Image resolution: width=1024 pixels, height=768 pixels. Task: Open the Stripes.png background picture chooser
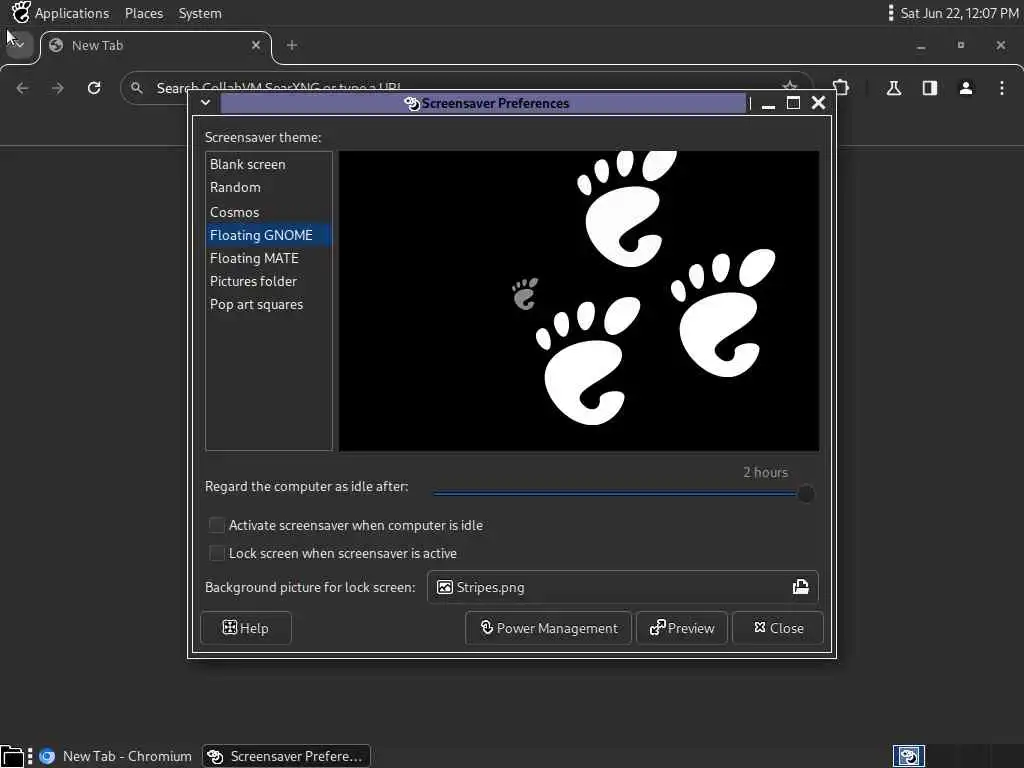(x=622, y=587)
